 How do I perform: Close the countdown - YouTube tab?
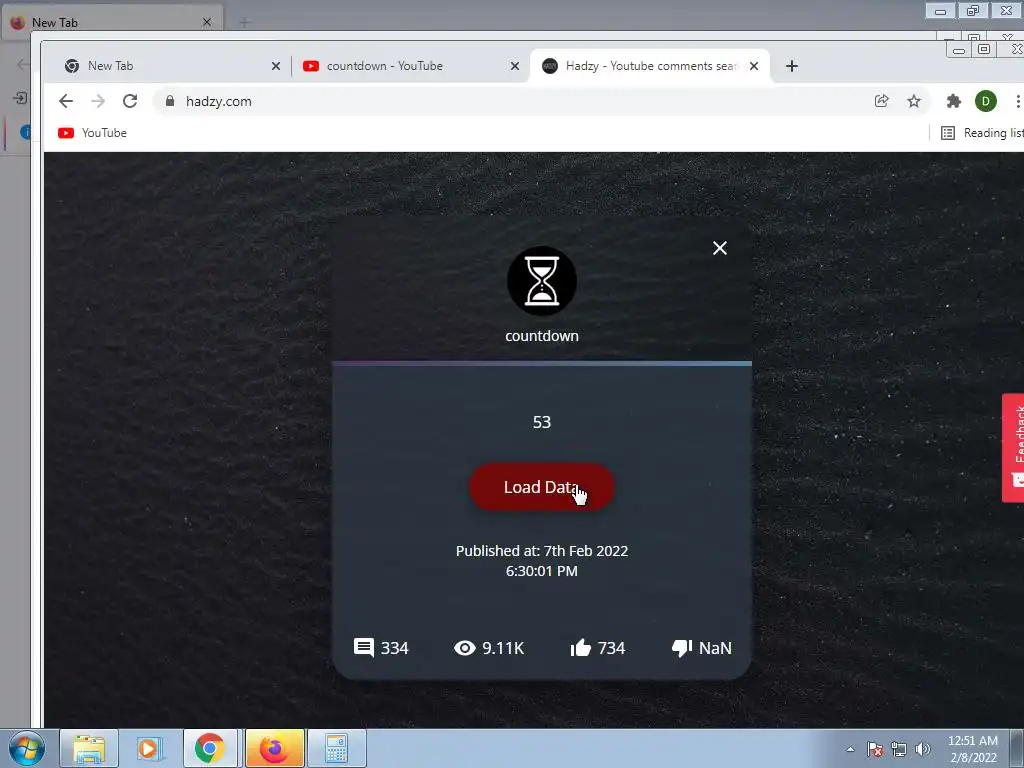click(x=515, y=66)
